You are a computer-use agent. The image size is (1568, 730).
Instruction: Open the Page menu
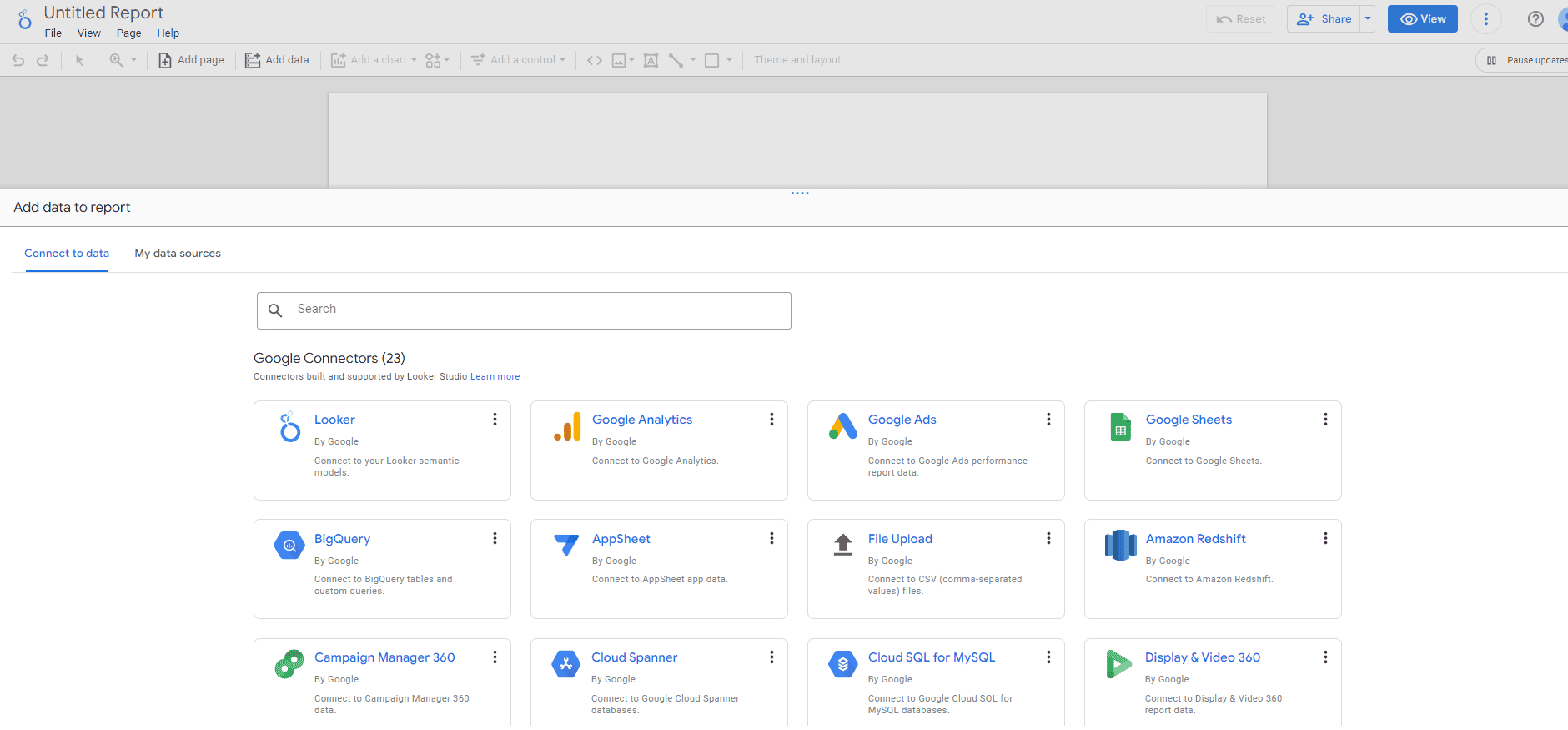[128, 33]
